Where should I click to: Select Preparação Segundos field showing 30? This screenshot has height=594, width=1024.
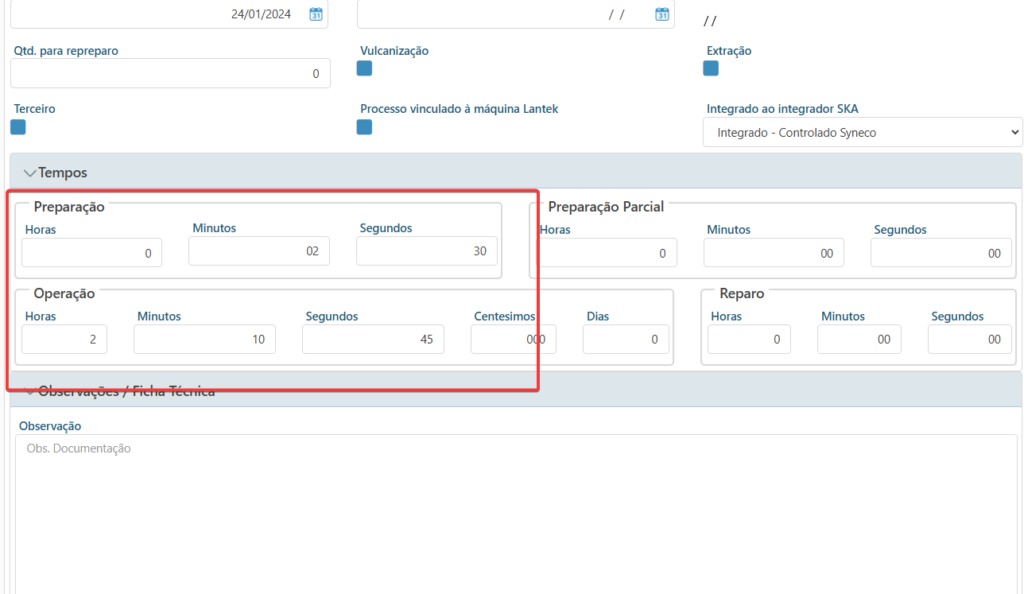coord(426,251)
